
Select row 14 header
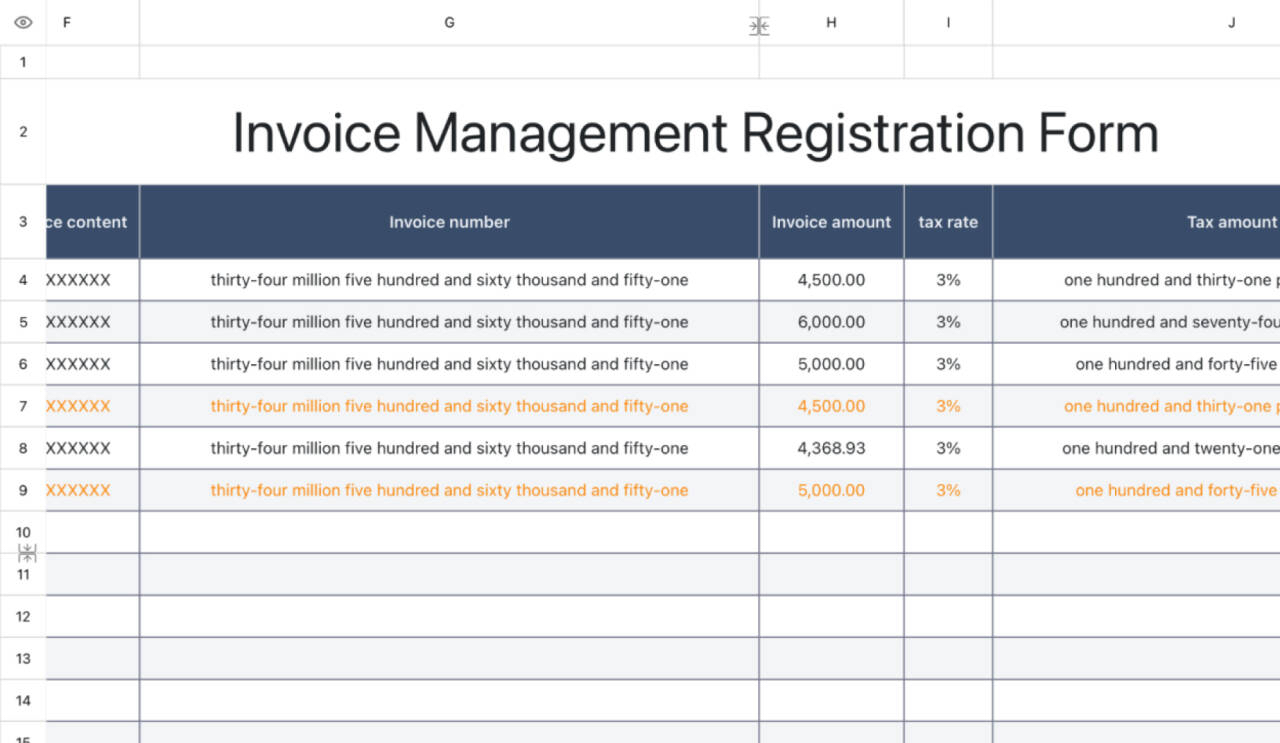23,700
